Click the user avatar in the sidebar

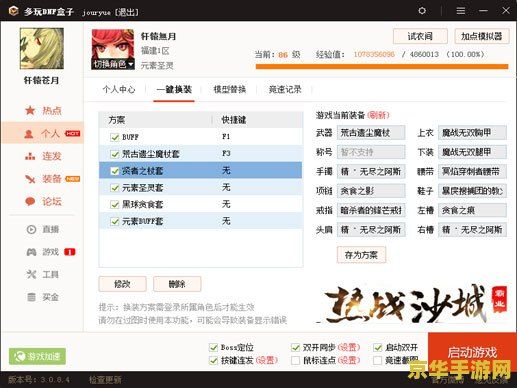[42, 48]
